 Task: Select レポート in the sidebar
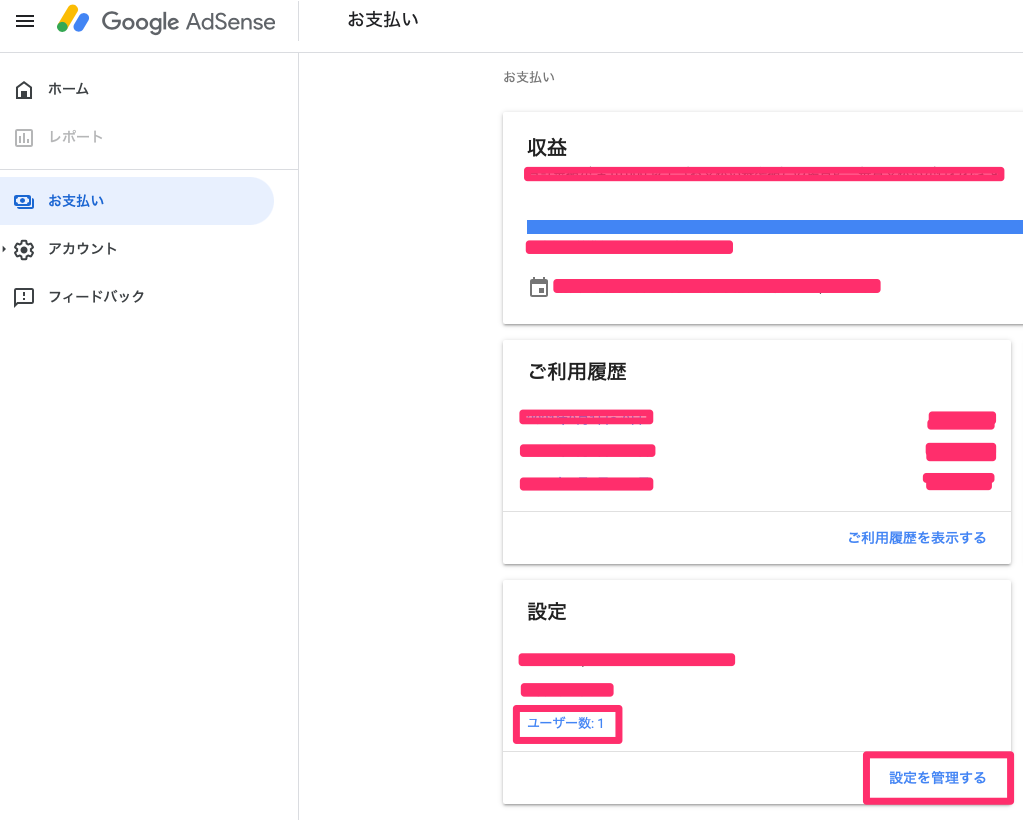pos(76,138)
